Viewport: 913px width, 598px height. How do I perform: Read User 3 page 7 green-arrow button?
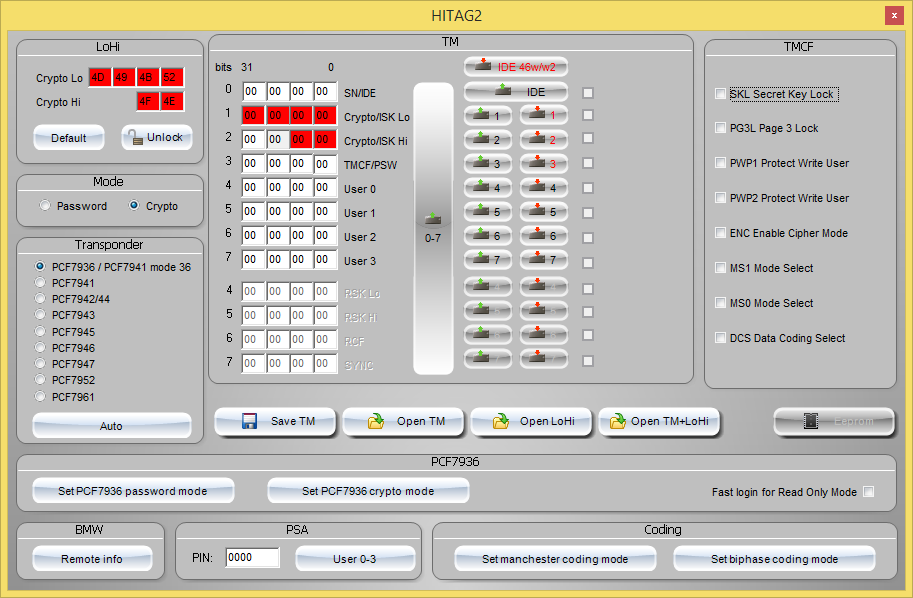[x=488, y=260]
